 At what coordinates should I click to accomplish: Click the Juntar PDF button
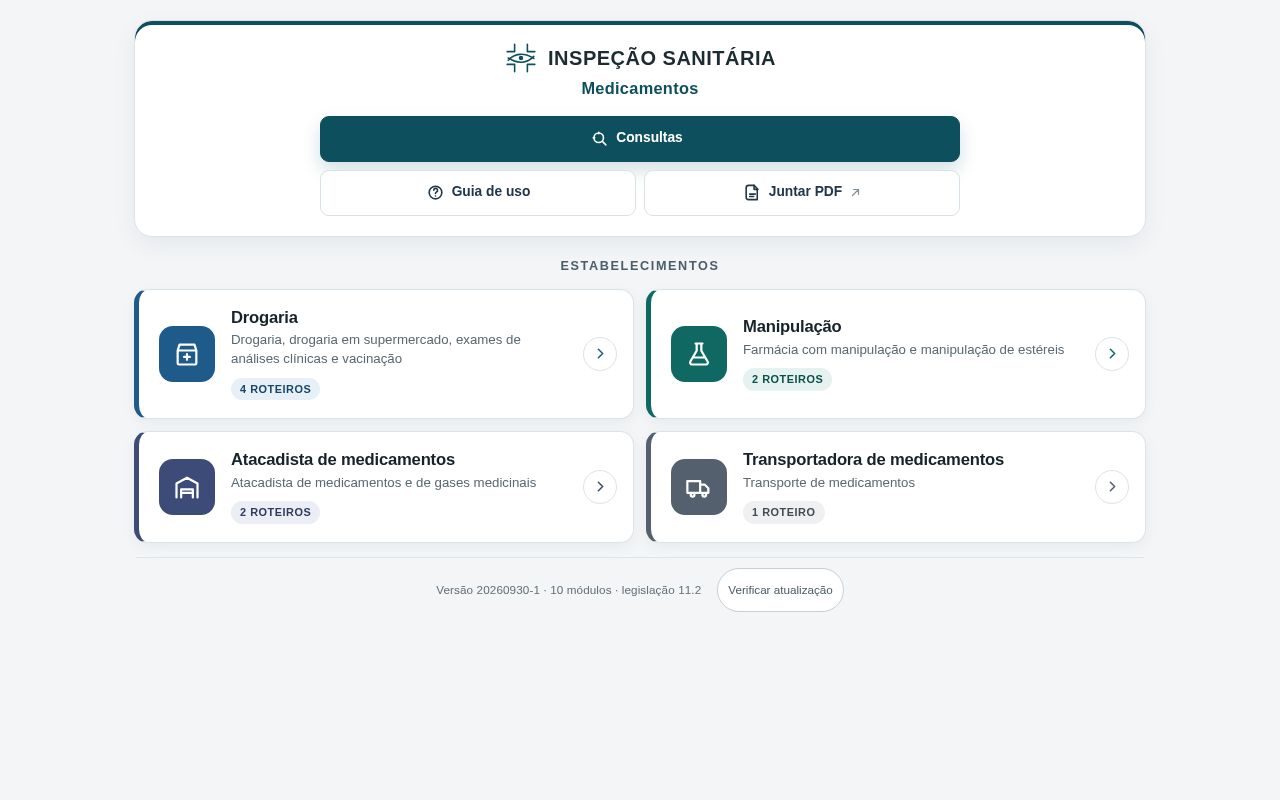(x=802, y=193)
